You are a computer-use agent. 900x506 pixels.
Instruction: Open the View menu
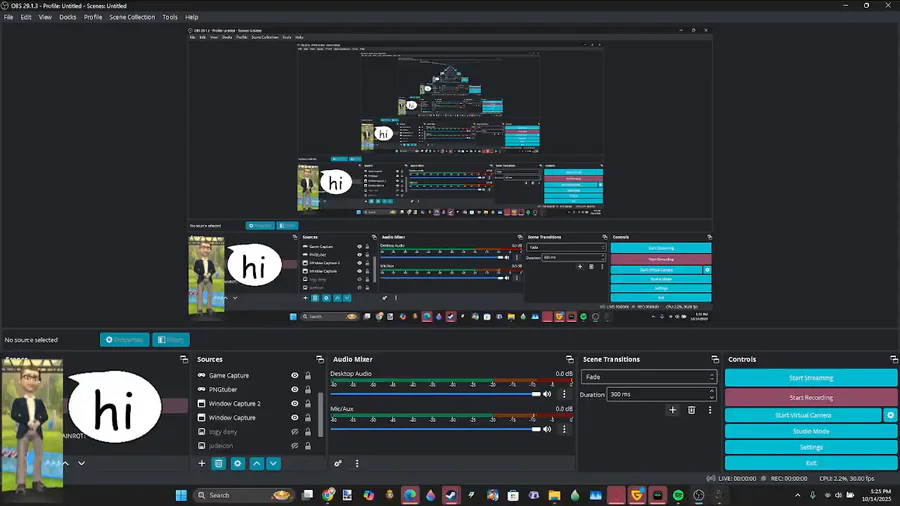(x=45, y=17)
